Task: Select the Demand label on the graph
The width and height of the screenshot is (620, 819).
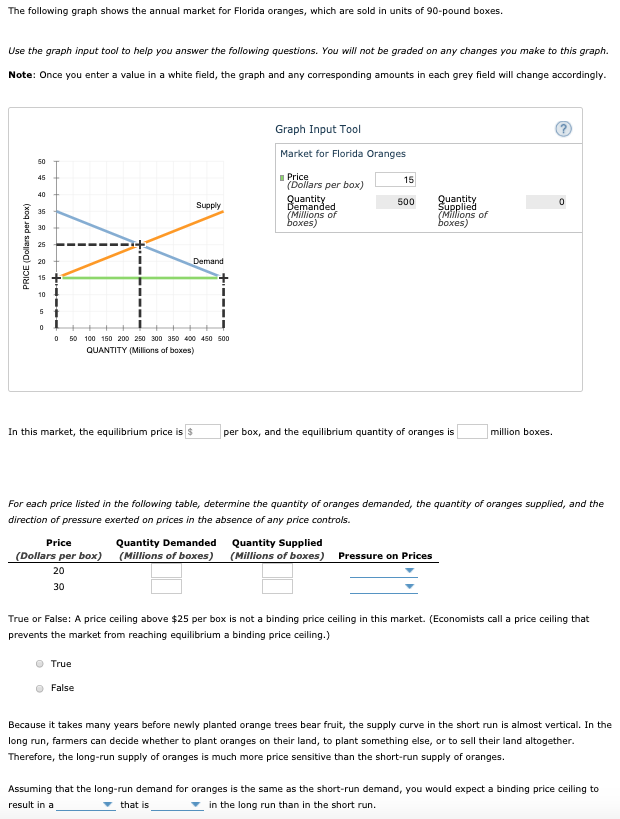Action: tap(208, 262)
